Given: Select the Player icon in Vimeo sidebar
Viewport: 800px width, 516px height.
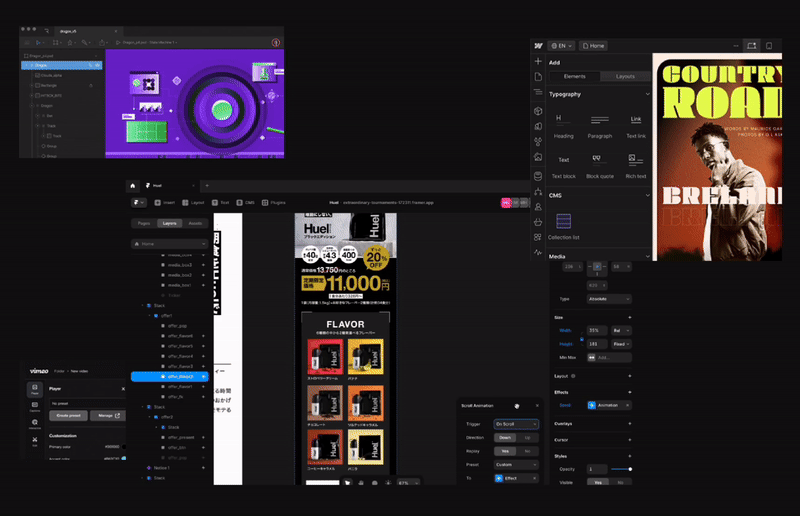Looking at the screenshot, I should 35,389.
